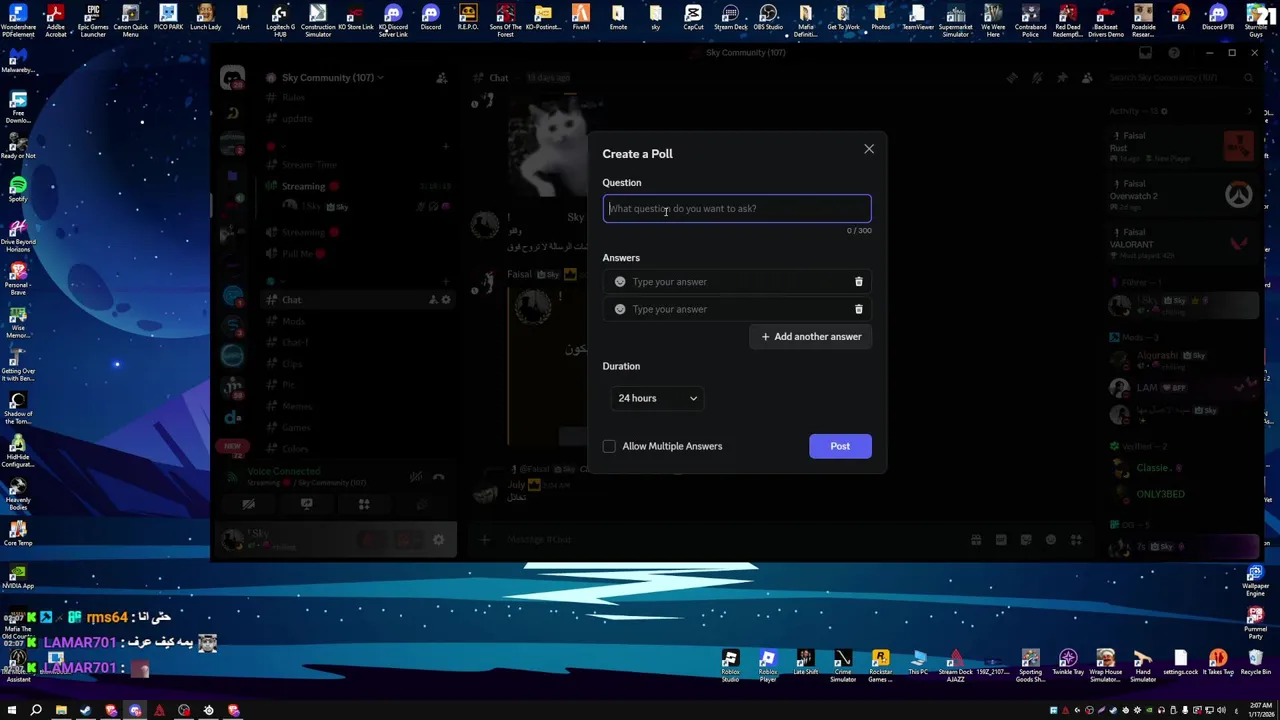
Task: Open taskbar search
Action: (36, 711)
